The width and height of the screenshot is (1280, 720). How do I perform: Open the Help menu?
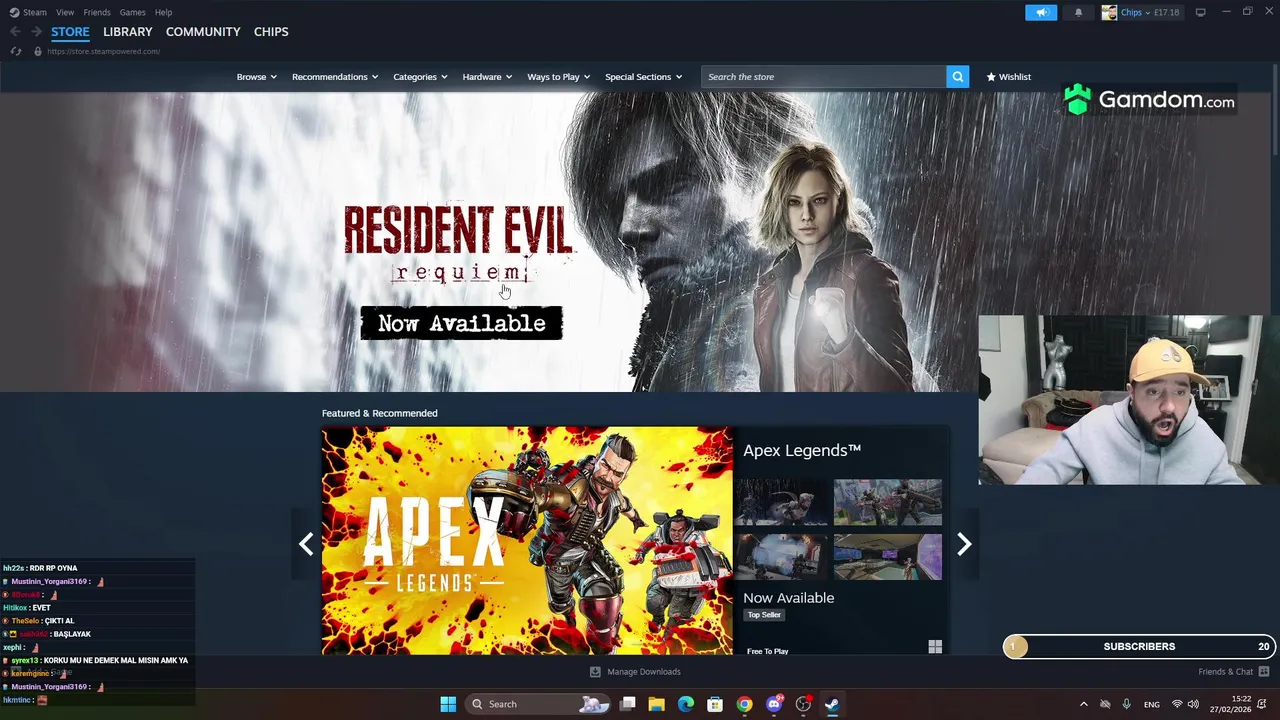(x=163, y=12)
